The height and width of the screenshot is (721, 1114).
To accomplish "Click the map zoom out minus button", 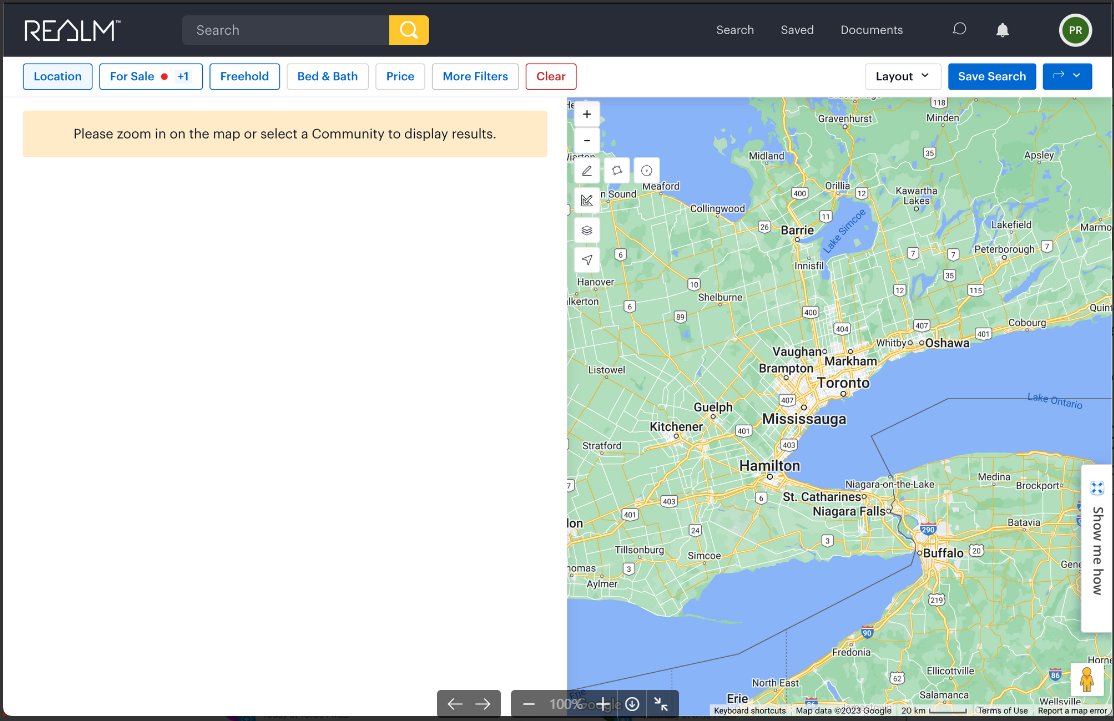I will tap(587, 141).
